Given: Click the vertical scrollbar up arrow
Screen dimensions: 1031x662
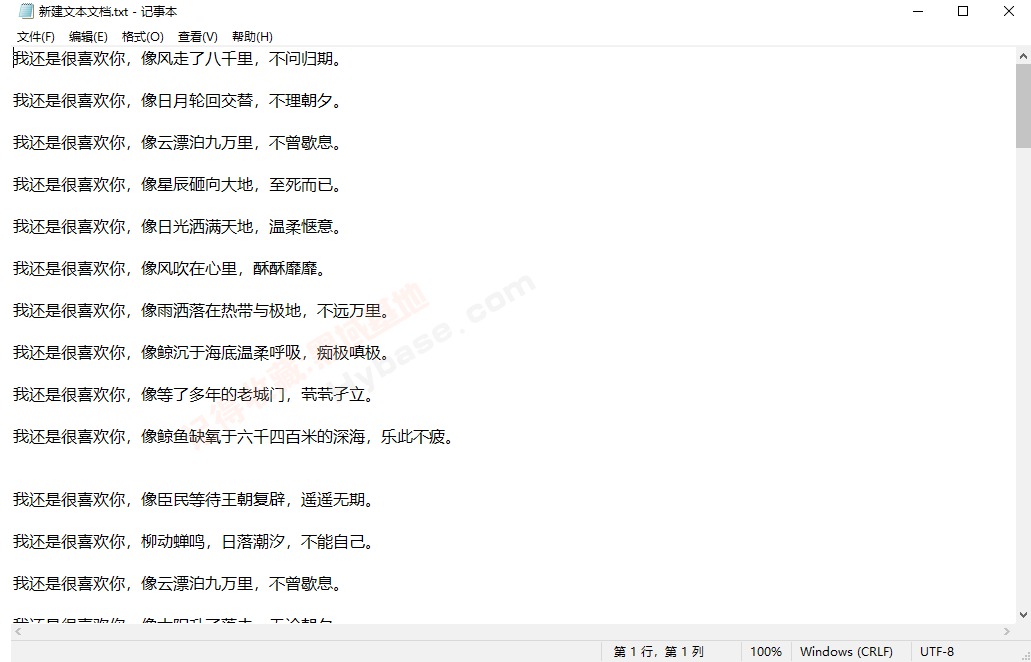Looking at the screenshot, I should coord(1023,56).
